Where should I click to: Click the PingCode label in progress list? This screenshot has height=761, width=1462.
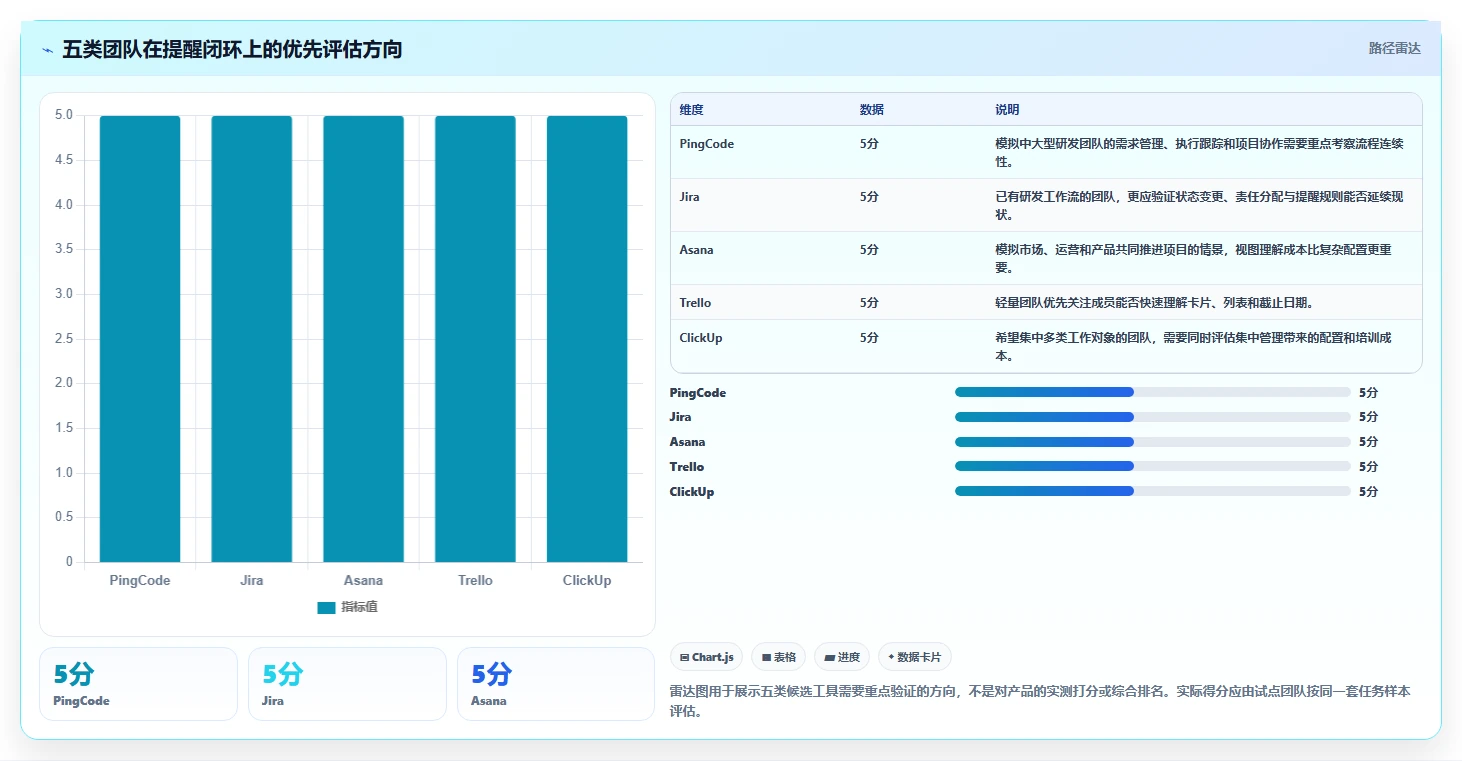click(x=698, y=393)
